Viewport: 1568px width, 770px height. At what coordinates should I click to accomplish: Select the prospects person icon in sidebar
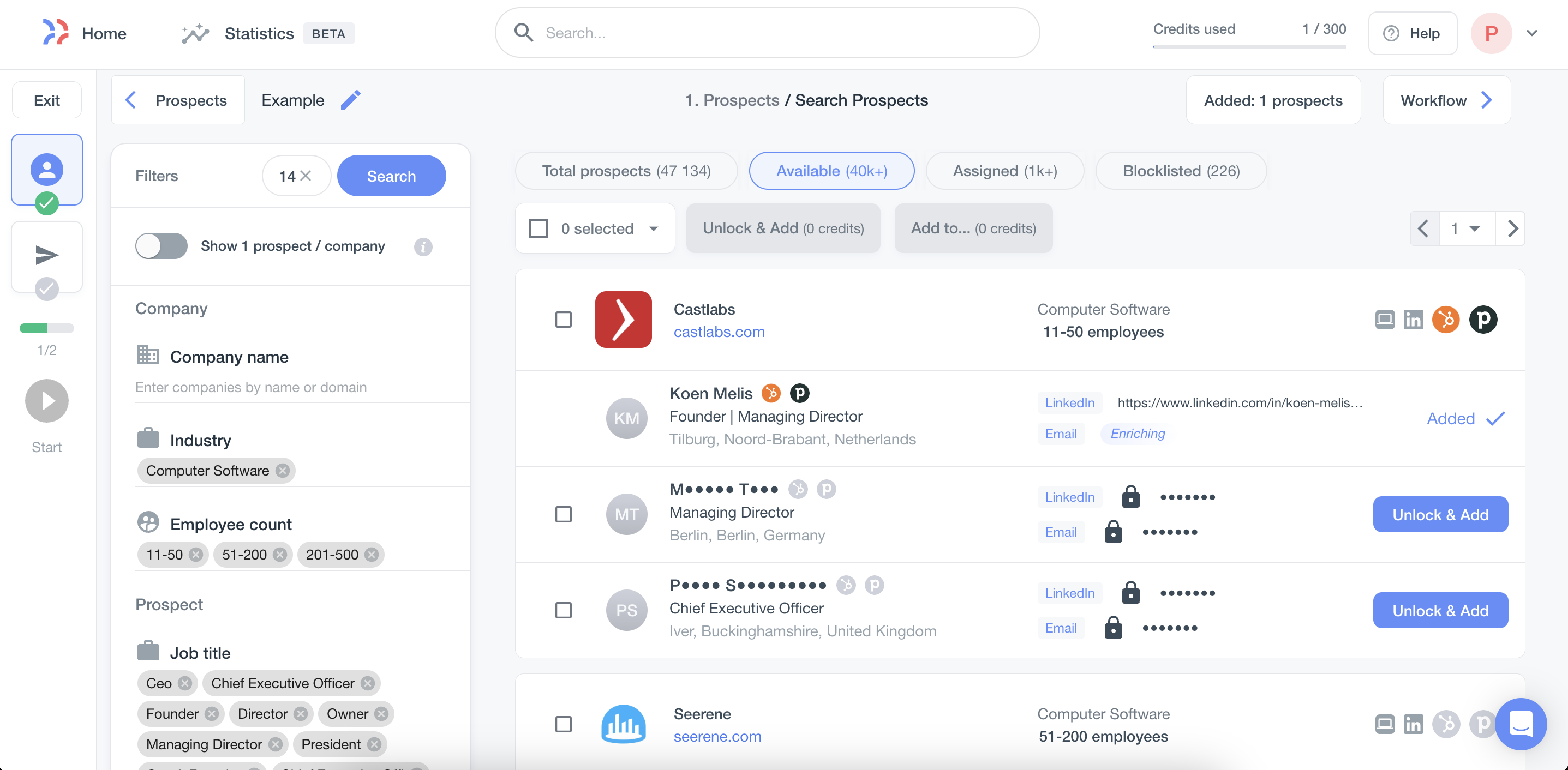pos(46,170)
